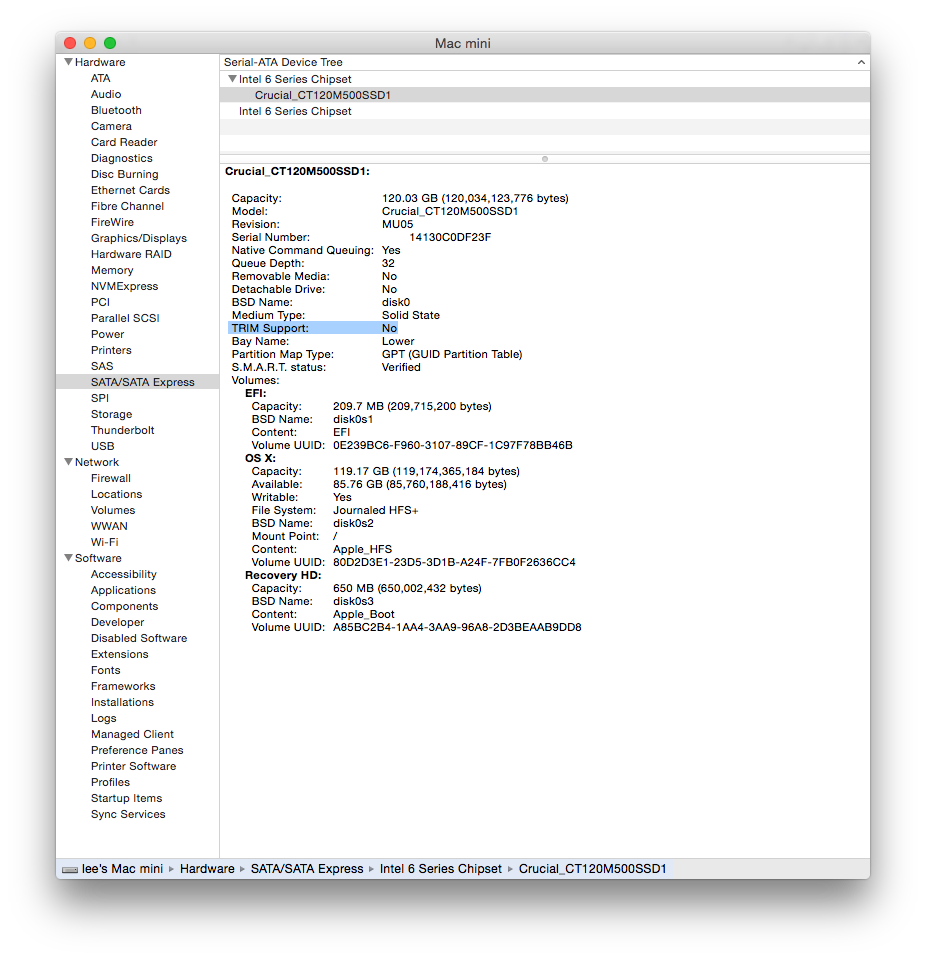Show Startup Items list
Image resolution: width=926 pixels, height=959 pixels.
[127, 798]
